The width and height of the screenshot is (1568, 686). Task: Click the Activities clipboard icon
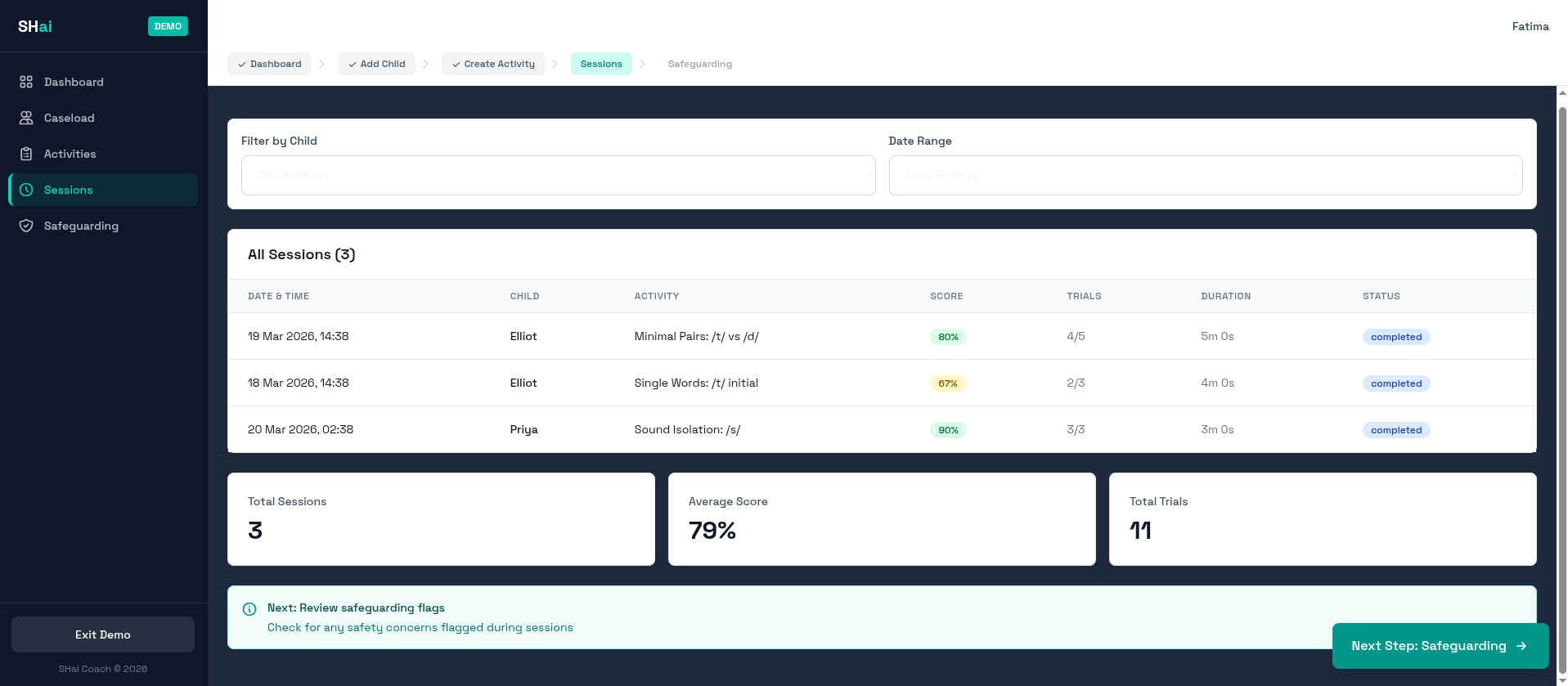click(x=26, y=154)
